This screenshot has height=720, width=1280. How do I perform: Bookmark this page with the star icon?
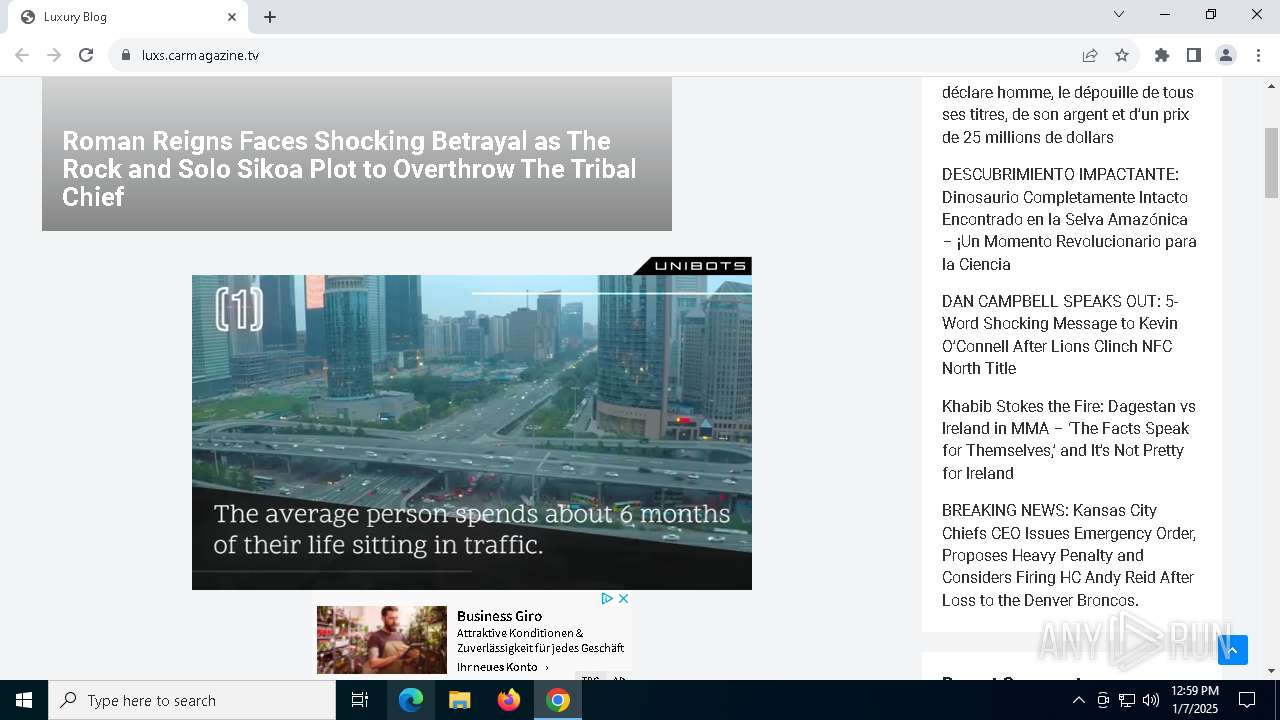(x=1122, y=55)
